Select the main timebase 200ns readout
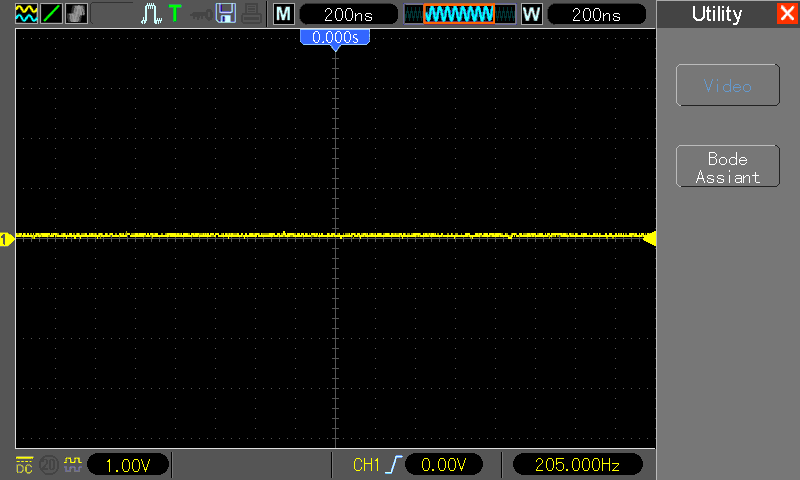The width and height of the screenshot is (800, 480). pyautogui.click(x=348, y=14)
